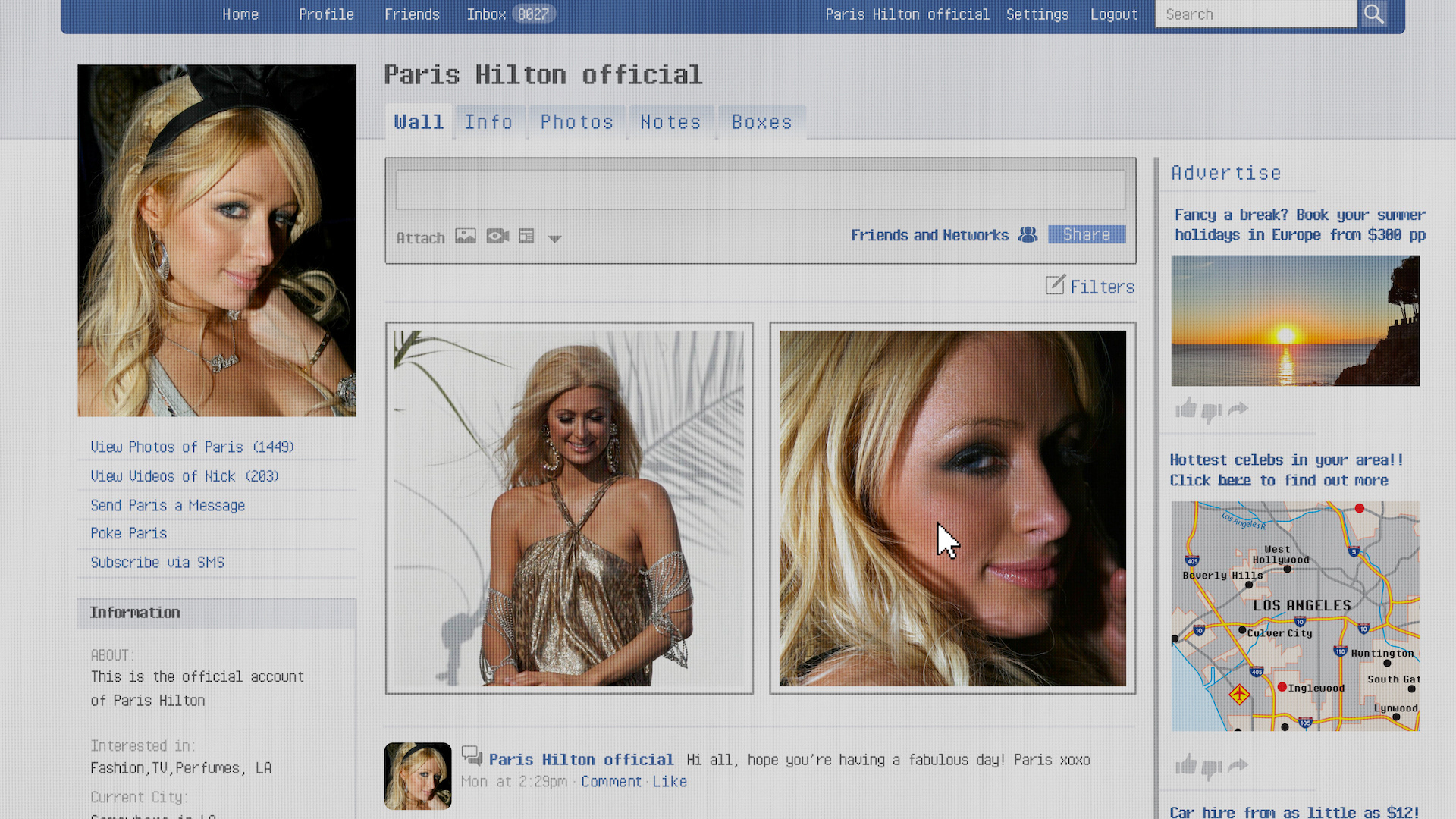Click the status update text box

click(760, 189)
